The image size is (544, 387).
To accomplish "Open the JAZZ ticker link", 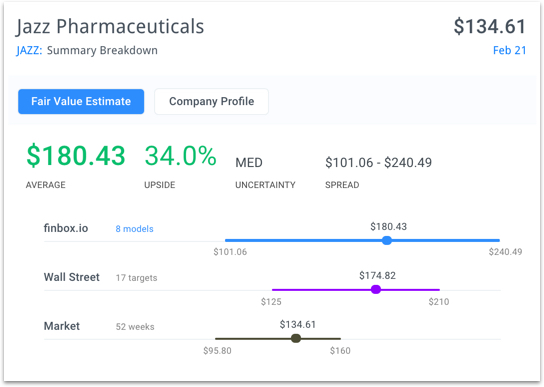I will pyautogui.click(x=29, y=50).
